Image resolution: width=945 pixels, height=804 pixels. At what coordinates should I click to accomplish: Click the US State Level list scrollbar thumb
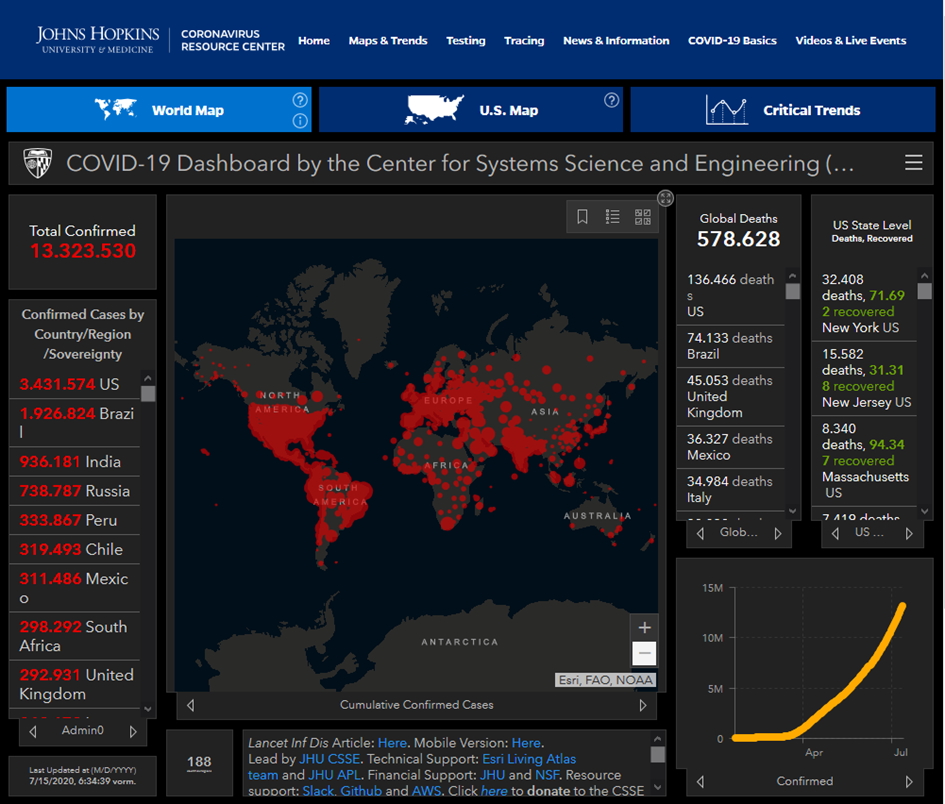pyautogui.click(x=925, y=291)
